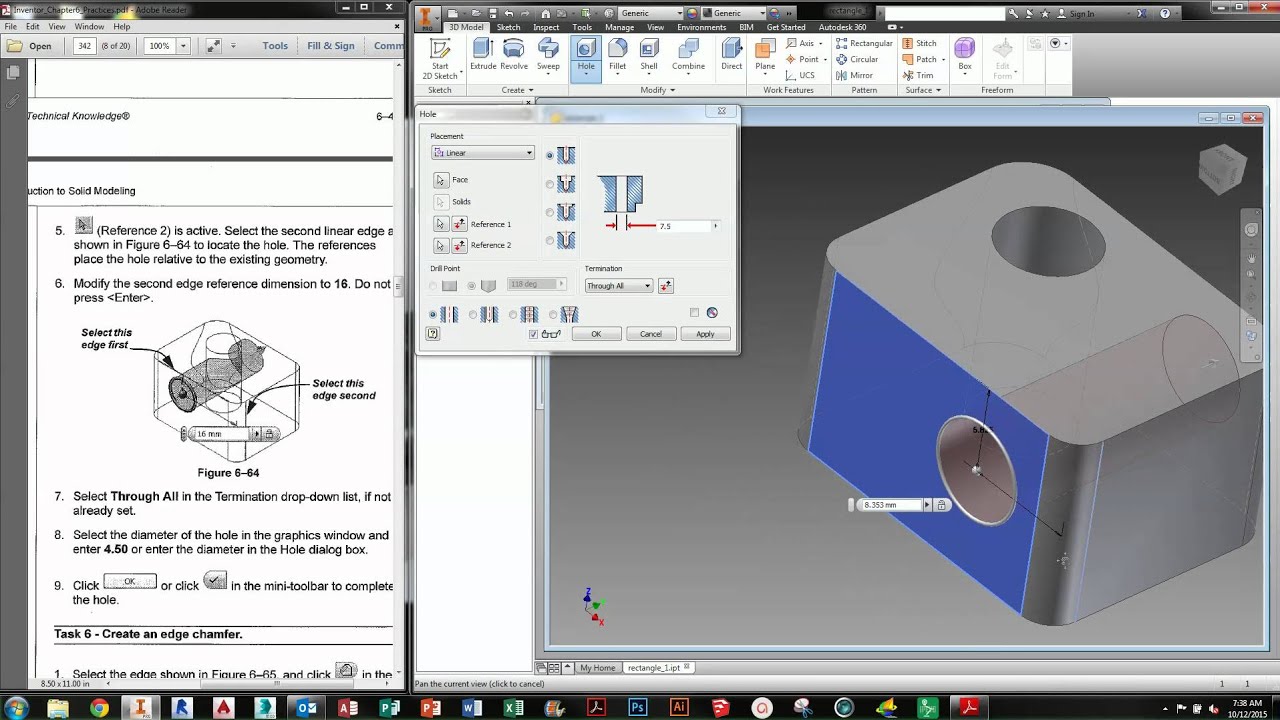Select the Mirror tool
The width and height of the screenshot is (1280, 720).
[854, 75]
